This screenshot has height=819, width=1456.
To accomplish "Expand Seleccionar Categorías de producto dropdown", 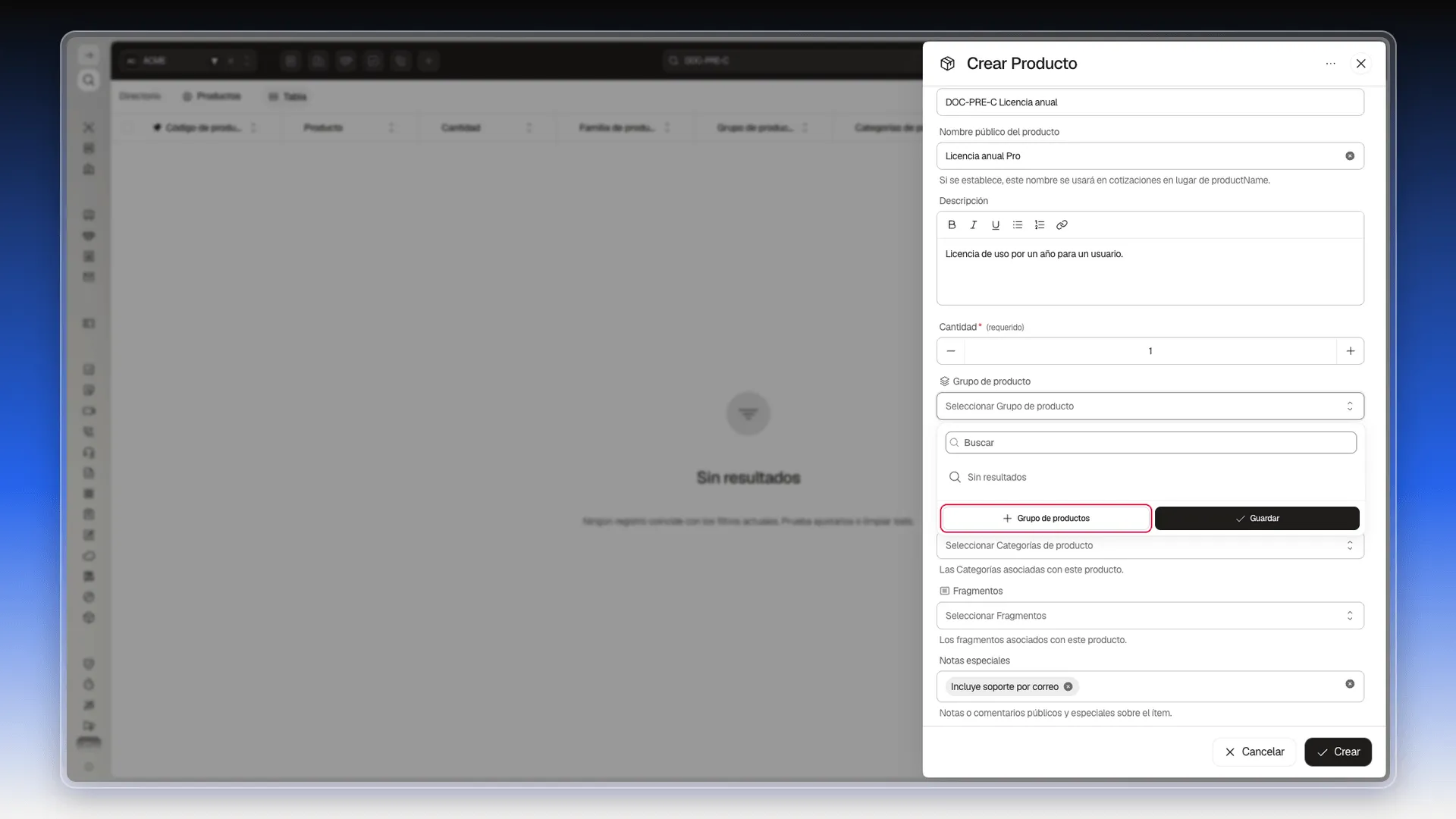I will click(1150, 546).
